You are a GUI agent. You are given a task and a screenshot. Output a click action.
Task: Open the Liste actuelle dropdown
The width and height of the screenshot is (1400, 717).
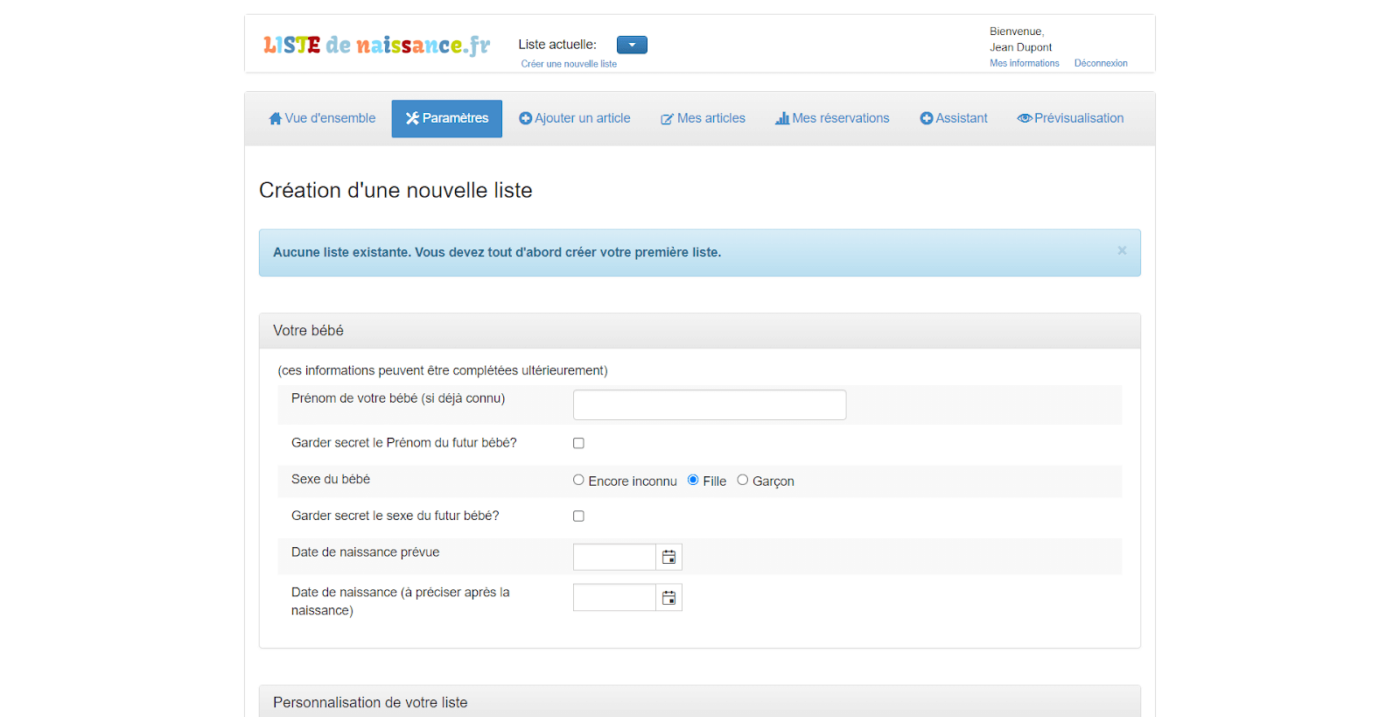632,45
